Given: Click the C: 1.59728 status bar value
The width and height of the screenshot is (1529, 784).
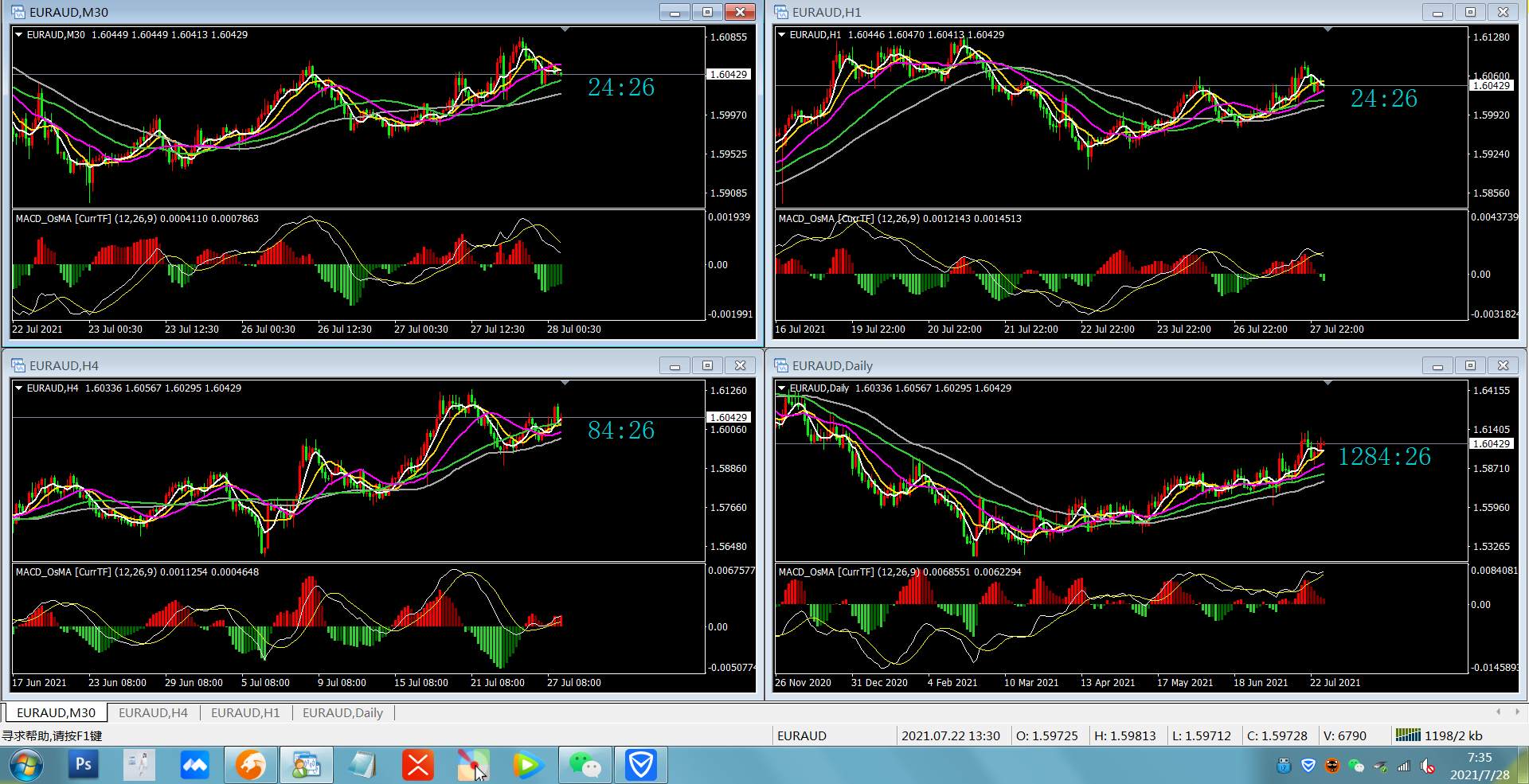Looking at the screenshot, I should [x=1277, y=735].
